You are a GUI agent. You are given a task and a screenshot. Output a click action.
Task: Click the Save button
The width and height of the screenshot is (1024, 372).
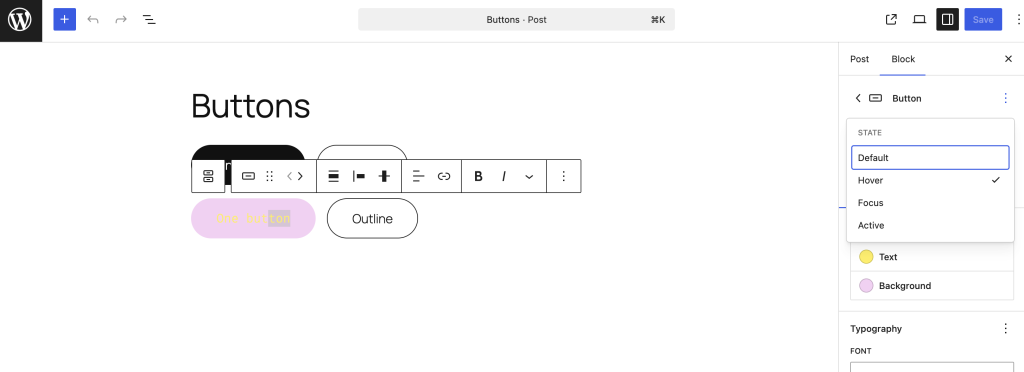tap(983, 20)
